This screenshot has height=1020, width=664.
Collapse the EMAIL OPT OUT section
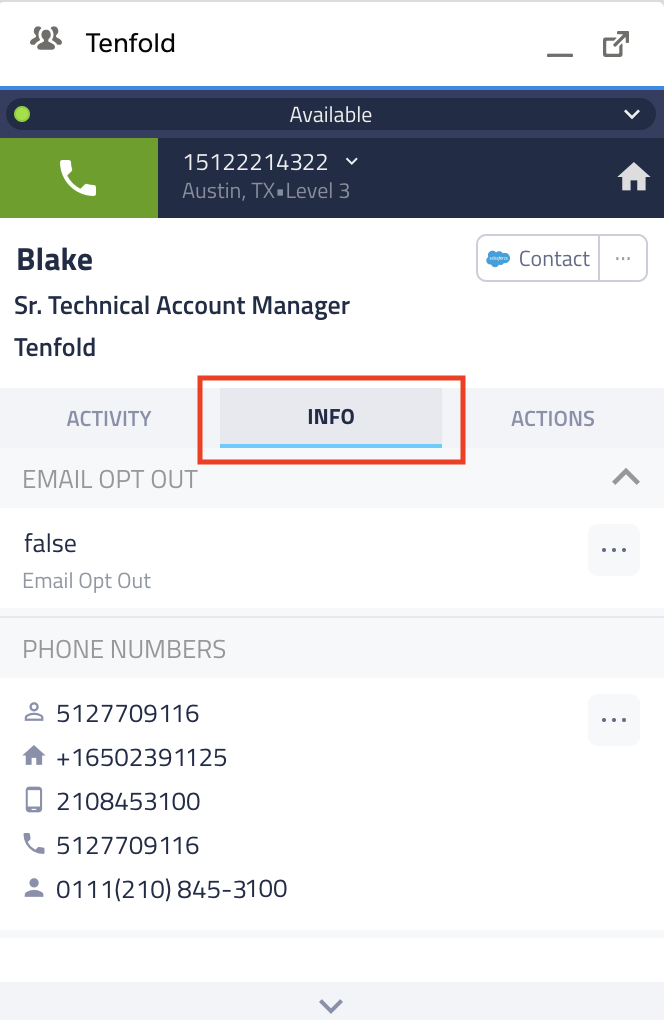coord(627,478)
